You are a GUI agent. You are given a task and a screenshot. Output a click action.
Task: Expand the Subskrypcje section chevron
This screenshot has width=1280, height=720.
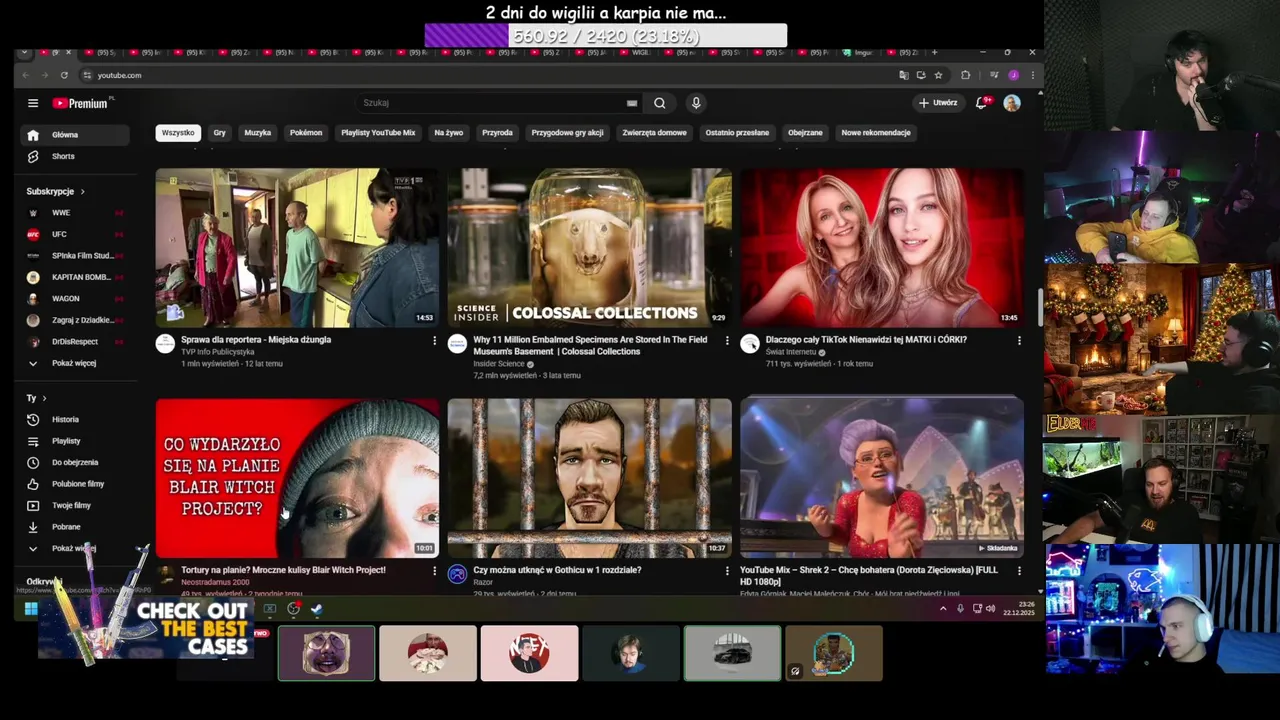pyautogui.click(x=83, y=191)
